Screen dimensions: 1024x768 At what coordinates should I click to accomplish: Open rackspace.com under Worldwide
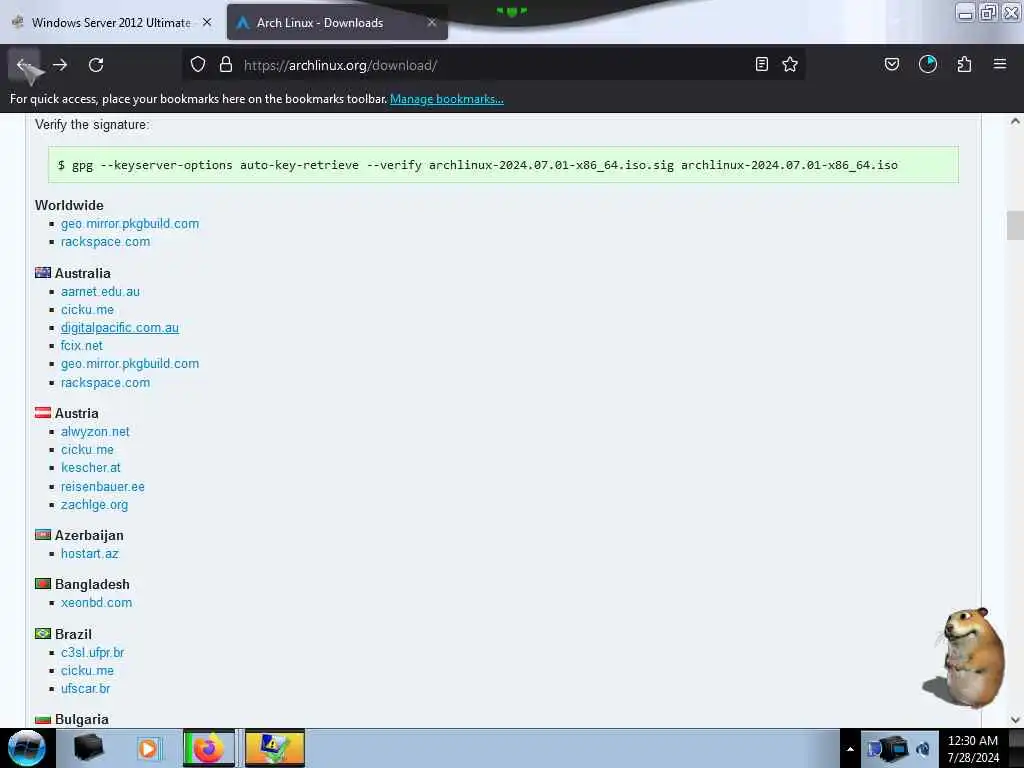[105, 242]
